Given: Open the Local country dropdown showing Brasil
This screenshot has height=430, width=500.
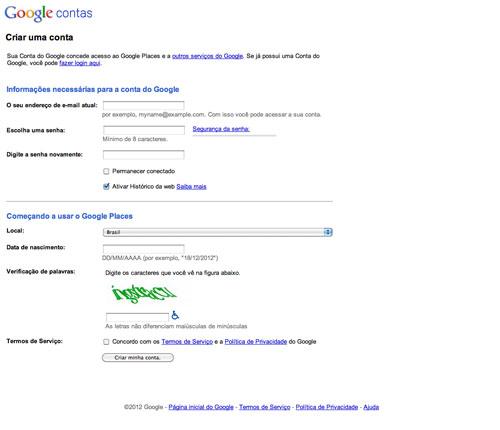Looking at the screenshot, I should tap(218, 232).
